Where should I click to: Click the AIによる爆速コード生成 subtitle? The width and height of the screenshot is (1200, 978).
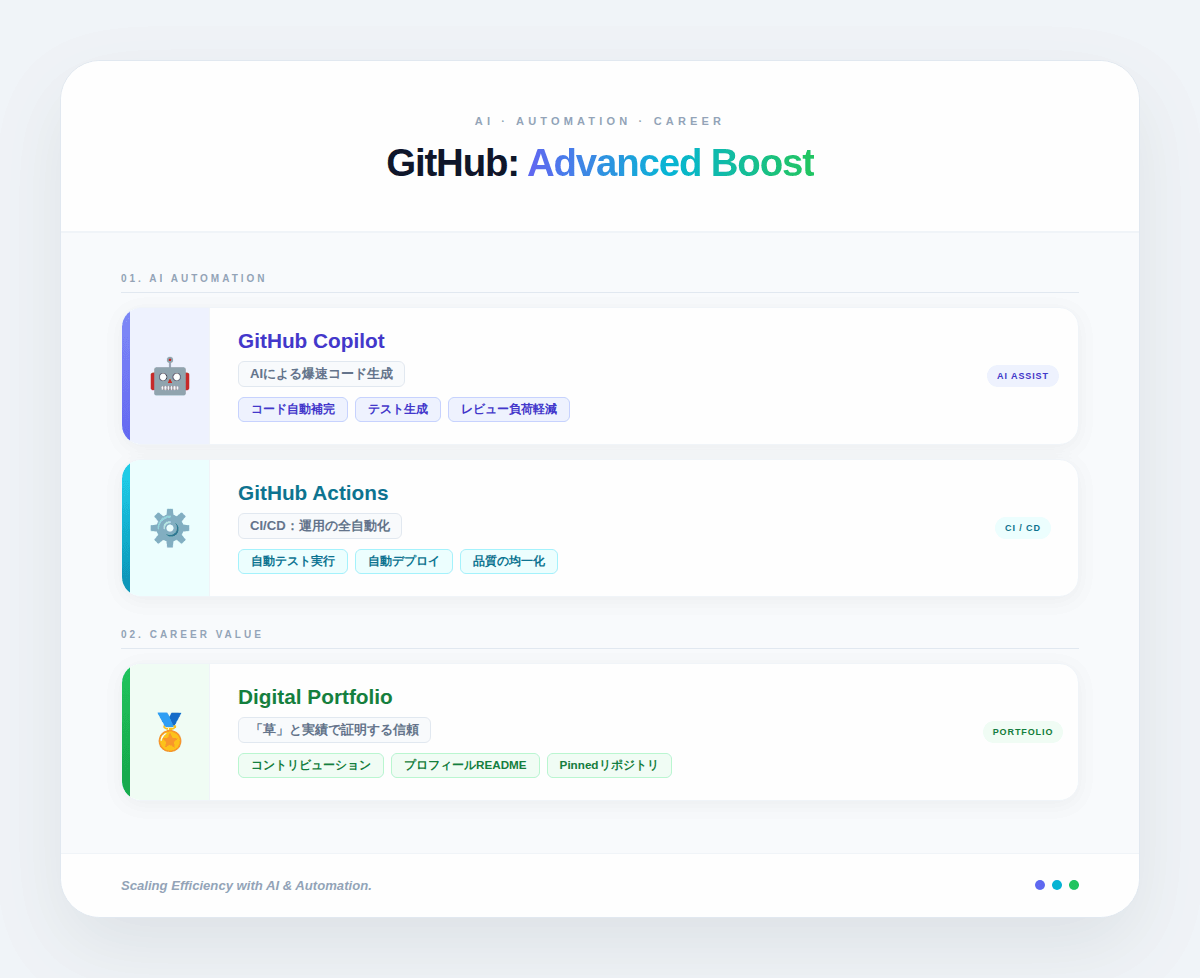click(321, 374)
